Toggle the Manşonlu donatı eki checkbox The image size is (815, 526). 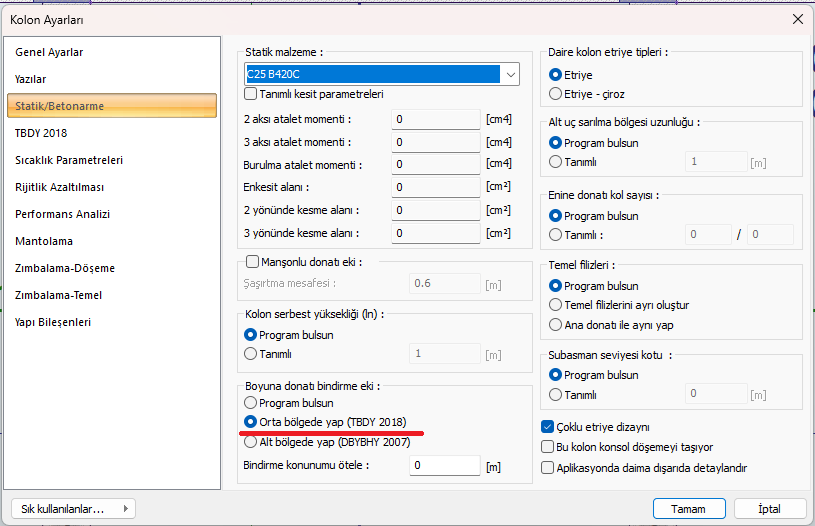(x=252, y=262)
